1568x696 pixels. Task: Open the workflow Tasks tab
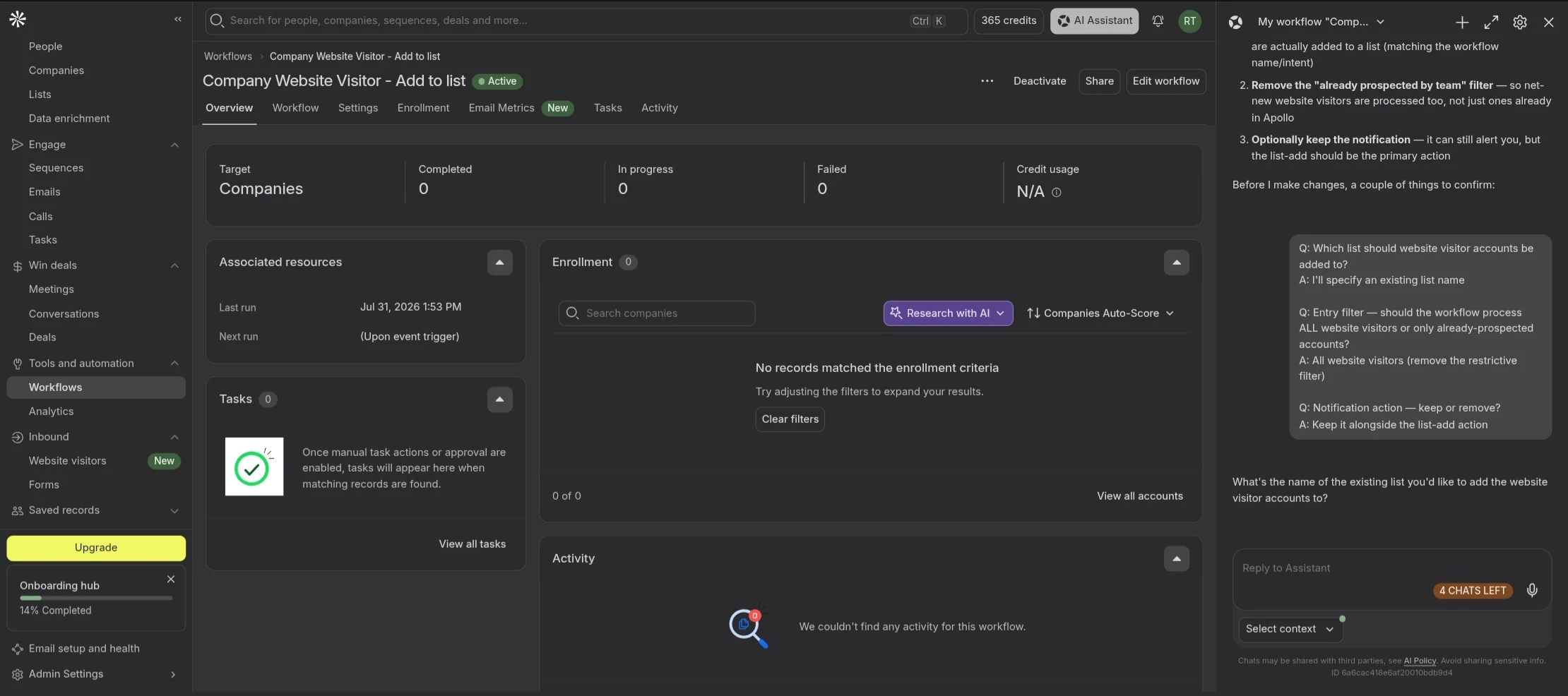(607, 108)
